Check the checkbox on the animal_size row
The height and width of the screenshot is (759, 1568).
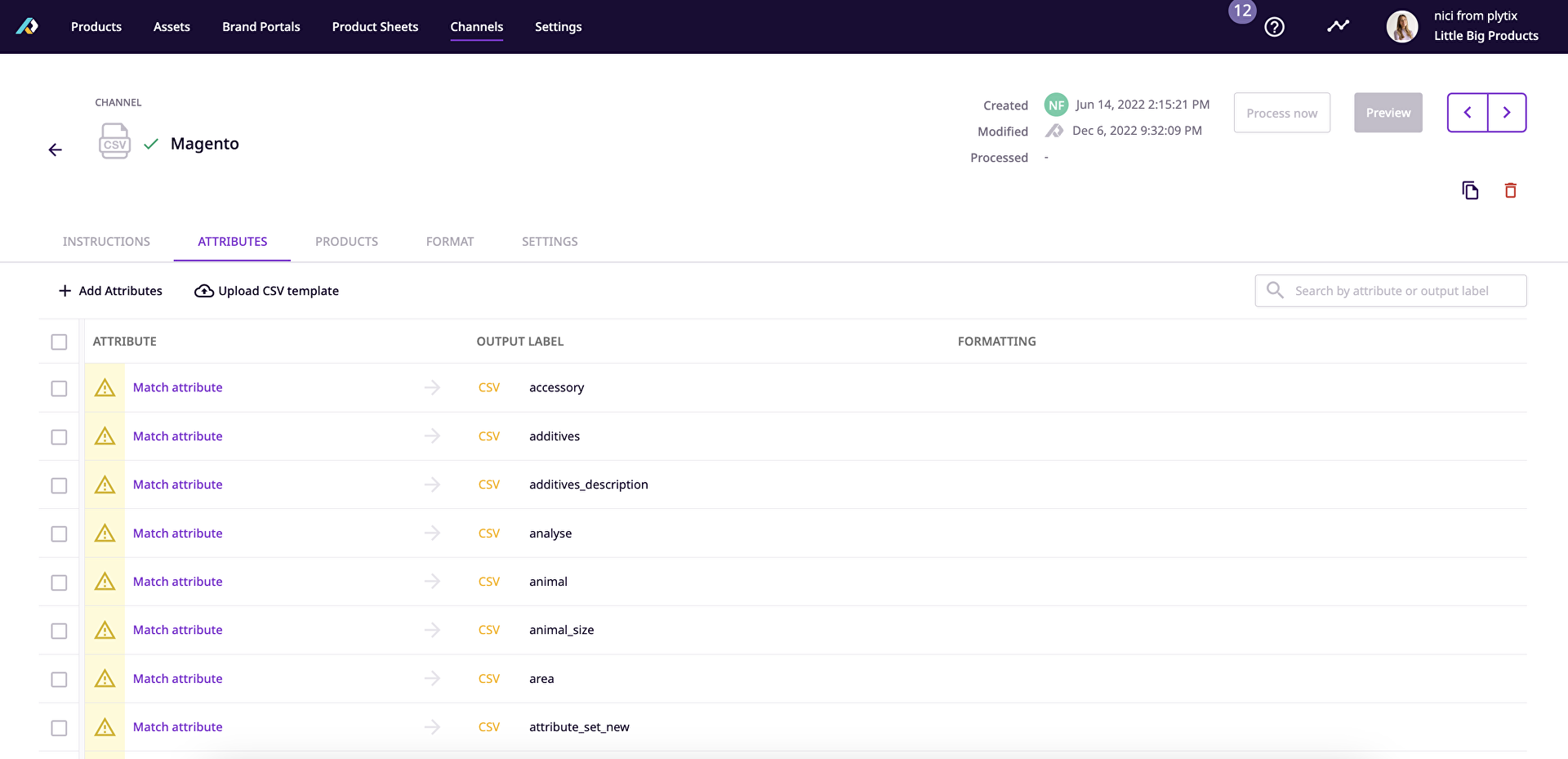point(58,631)
